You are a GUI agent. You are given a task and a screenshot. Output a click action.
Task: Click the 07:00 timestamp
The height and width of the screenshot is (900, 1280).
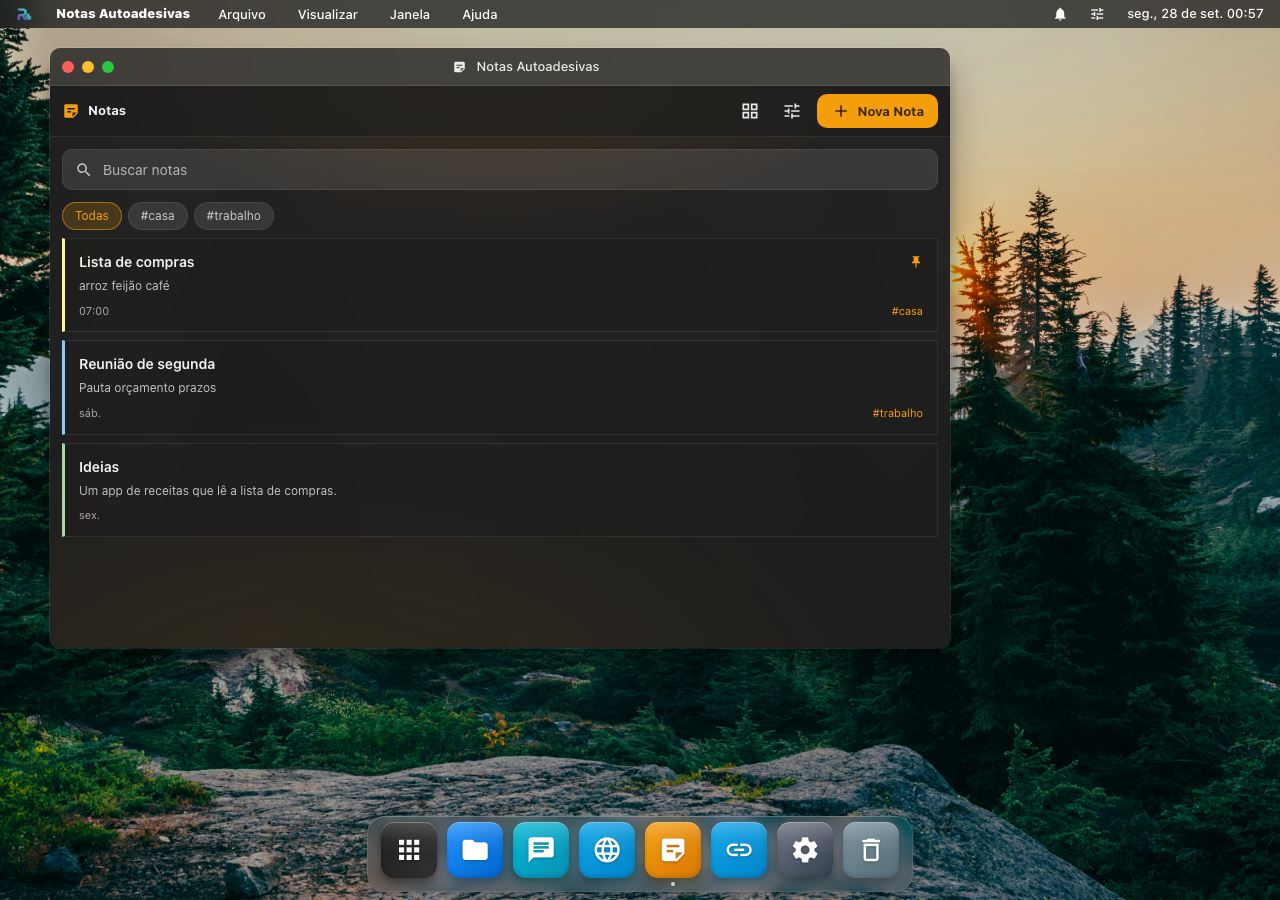(x=94, y=311)
